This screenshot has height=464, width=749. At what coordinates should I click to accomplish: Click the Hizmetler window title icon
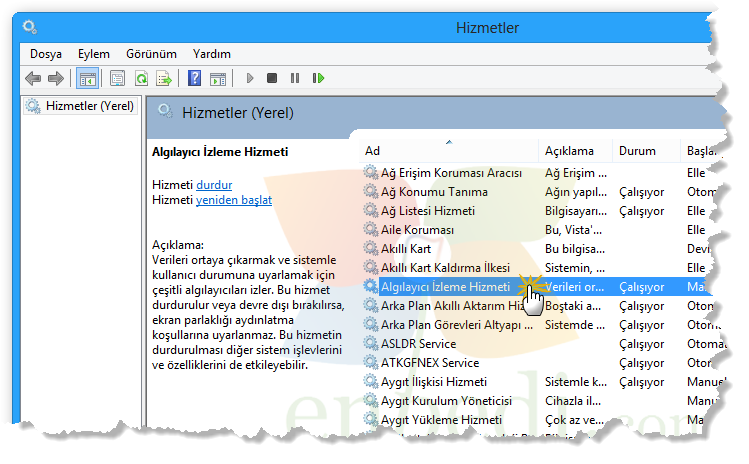30,27
